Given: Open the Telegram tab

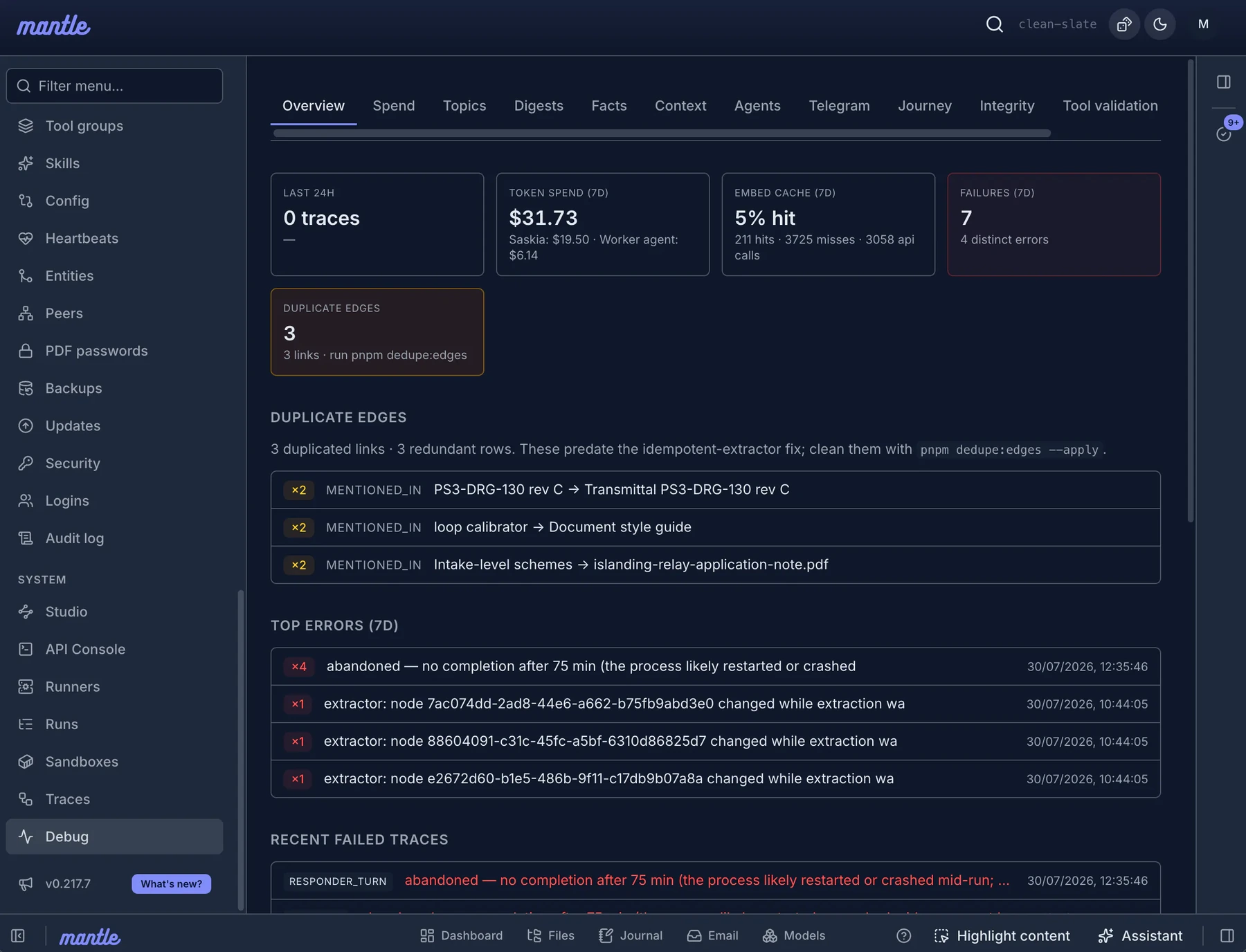Looking at the screenshot, I should point(839,106).
